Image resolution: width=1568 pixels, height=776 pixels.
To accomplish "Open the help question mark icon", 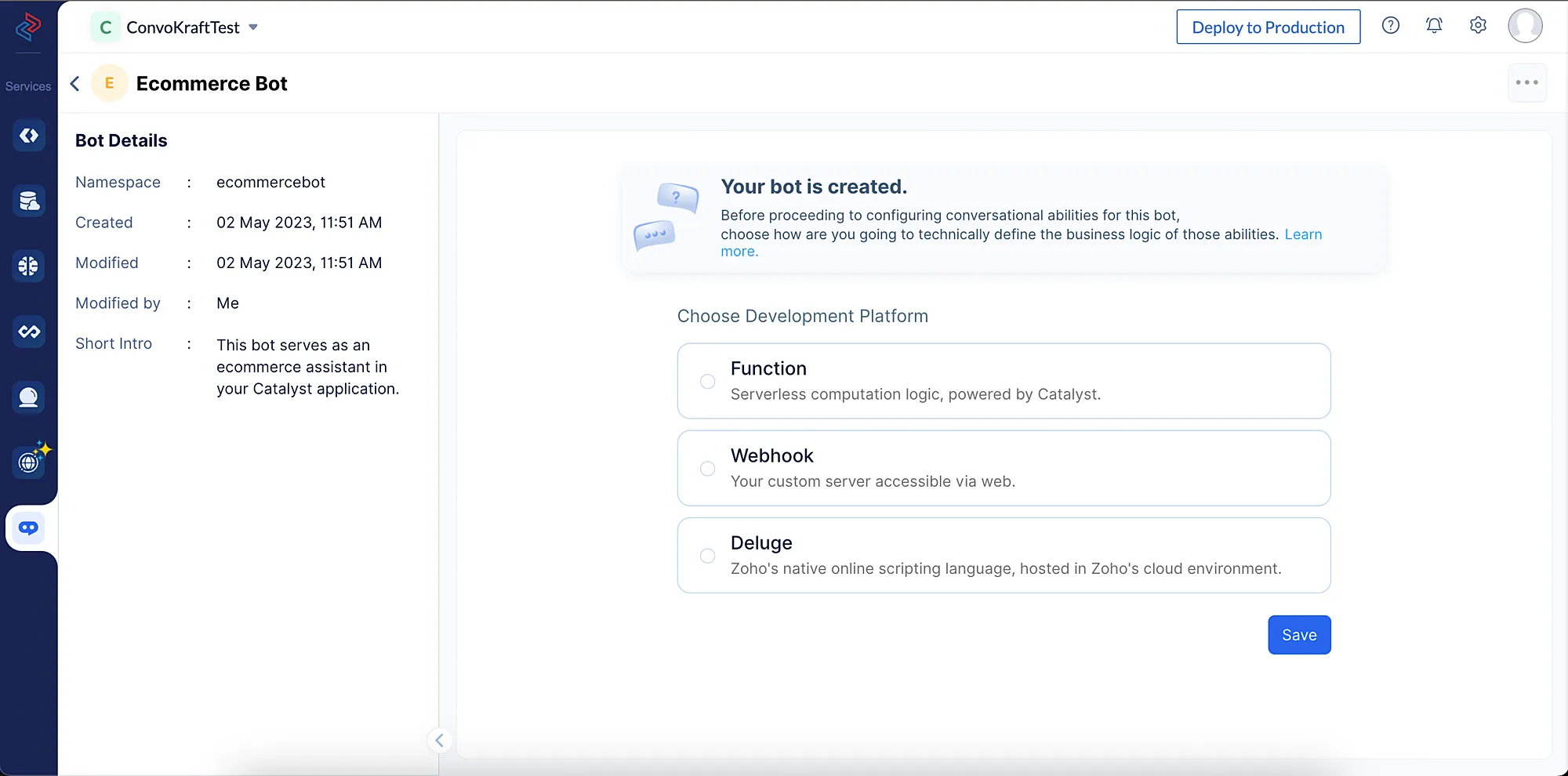I will coord(1390,26).
